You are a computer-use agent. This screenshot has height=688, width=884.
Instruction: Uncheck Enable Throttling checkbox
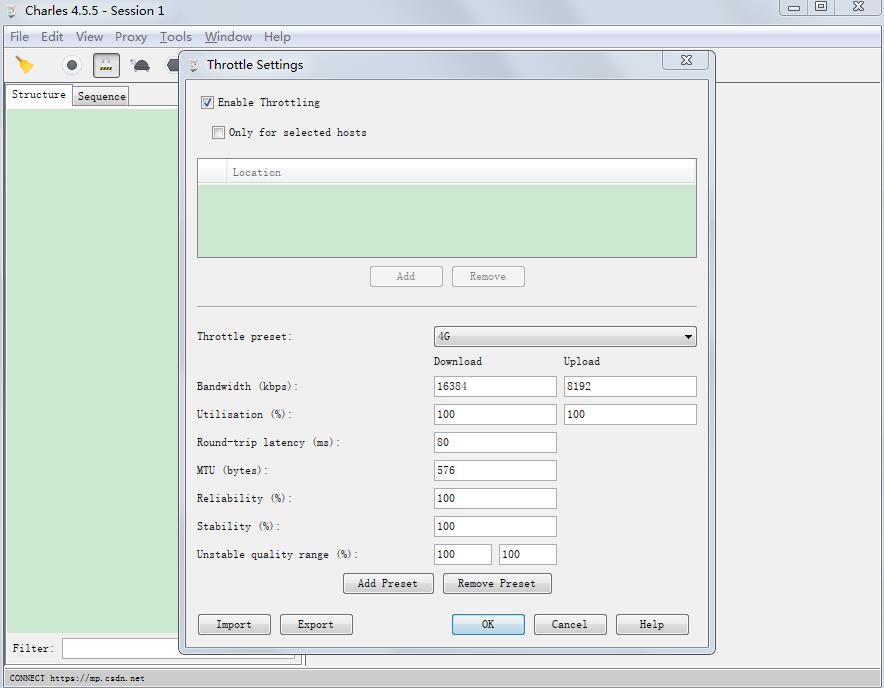click(207, 103)
